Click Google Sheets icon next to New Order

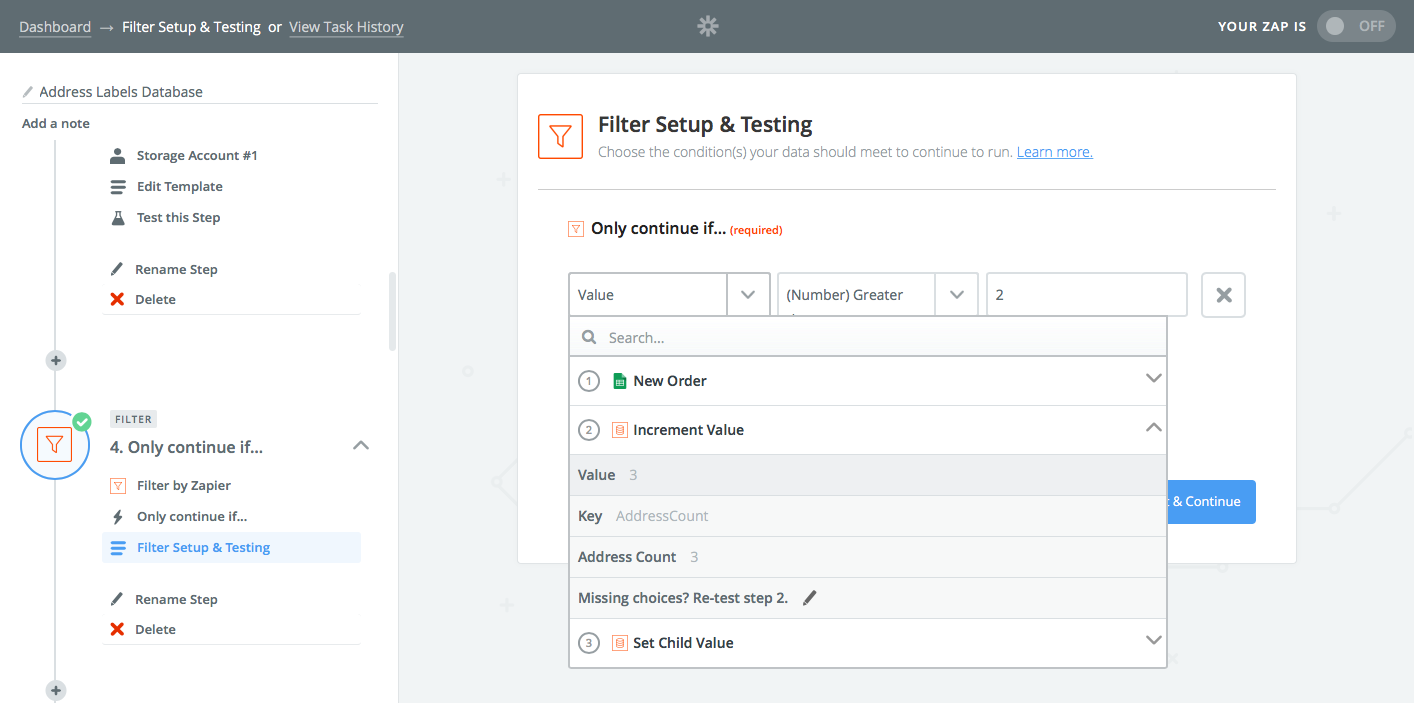pyautogui.click(x=619, y=381)
